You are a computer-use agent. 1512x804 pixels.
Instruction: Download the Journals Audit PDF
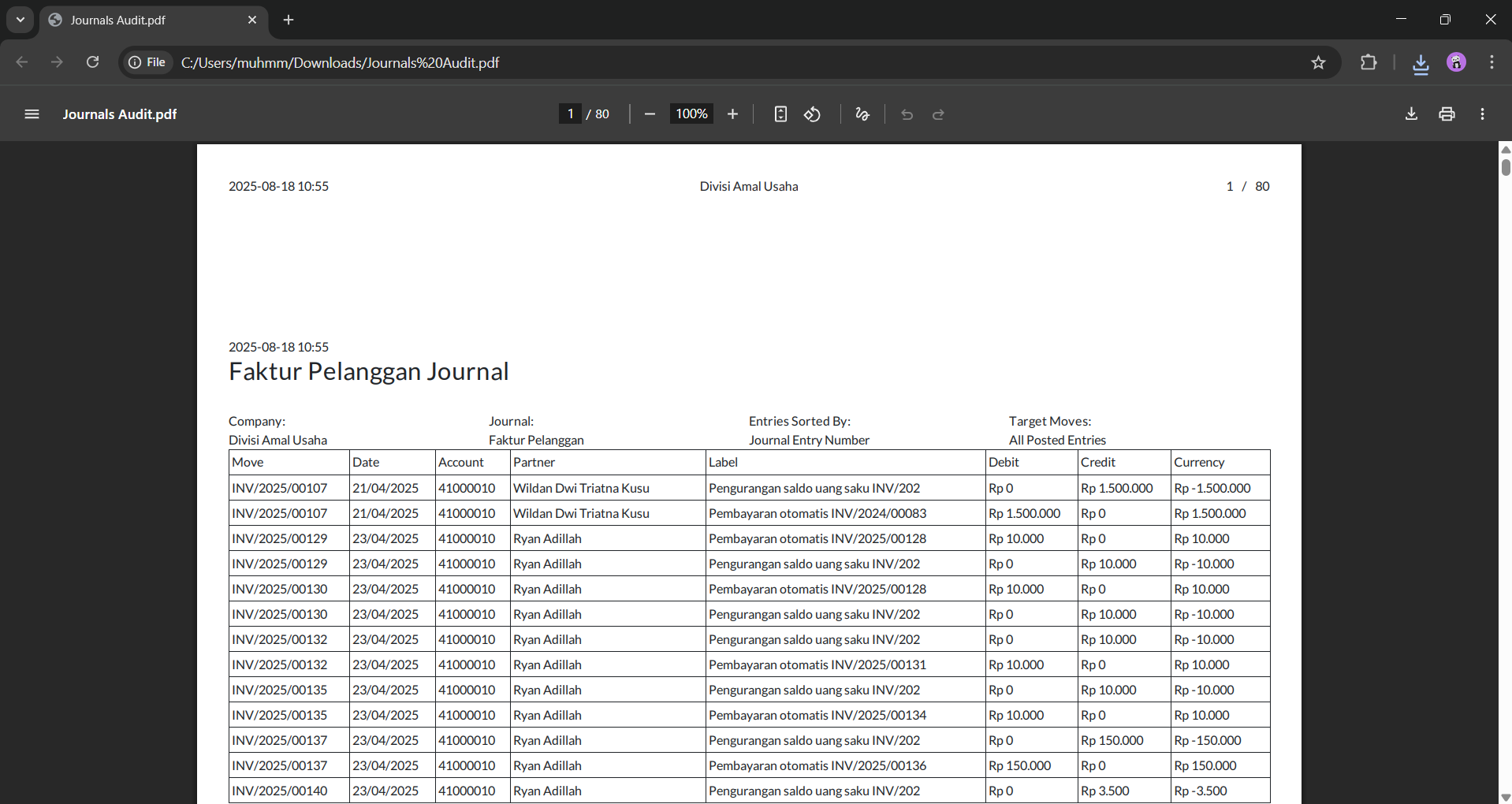tap(1411, 114)
